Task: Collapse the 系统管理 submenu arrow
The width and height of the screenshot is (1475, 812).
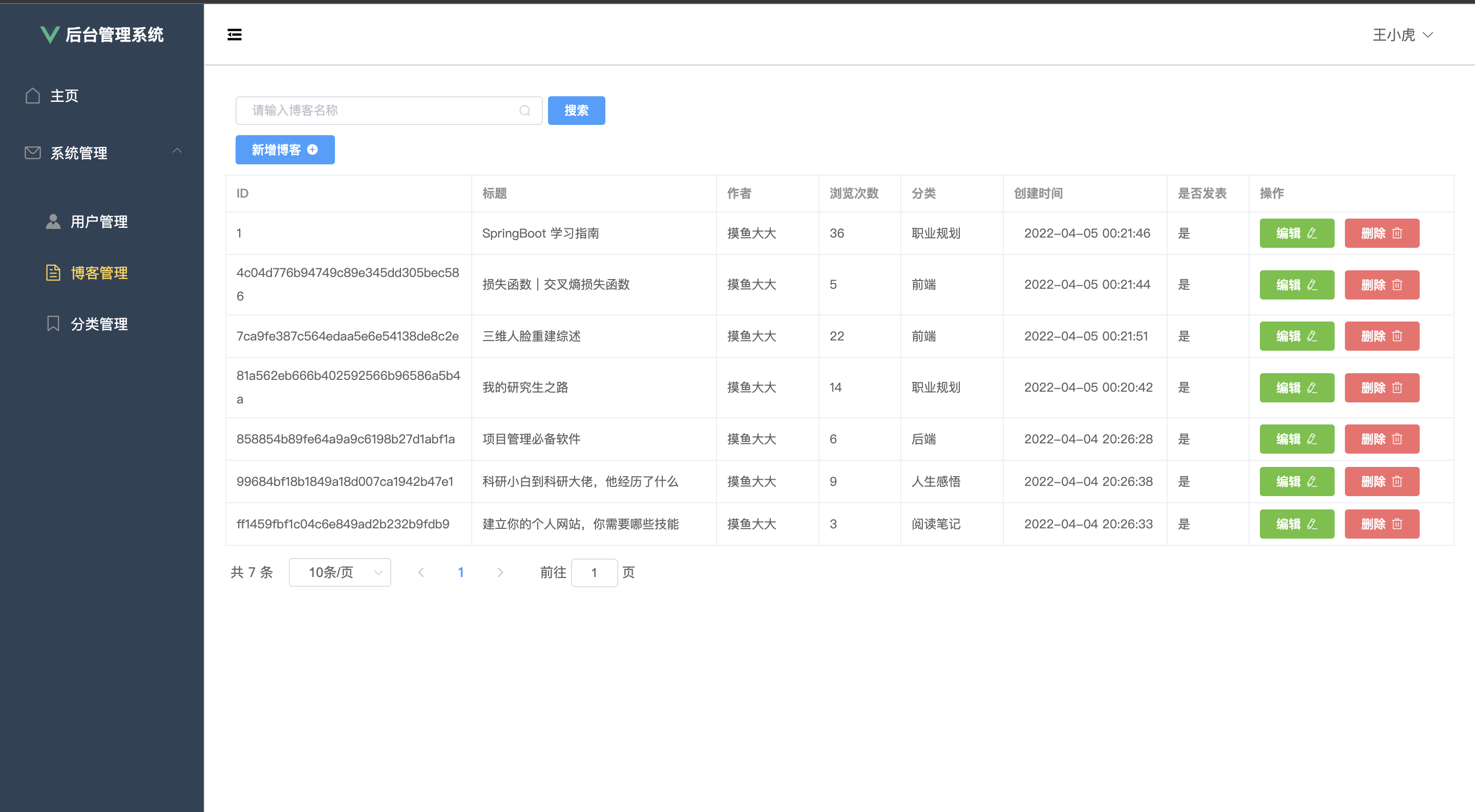Action: 177,151
